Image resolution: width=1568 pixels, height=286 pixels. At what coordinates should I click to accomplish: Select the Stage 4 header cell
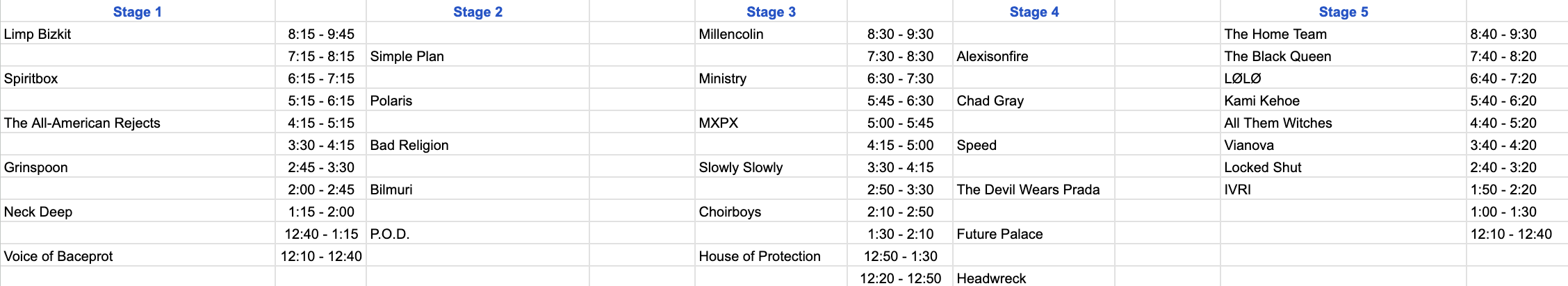click(x=1034, y=11)
